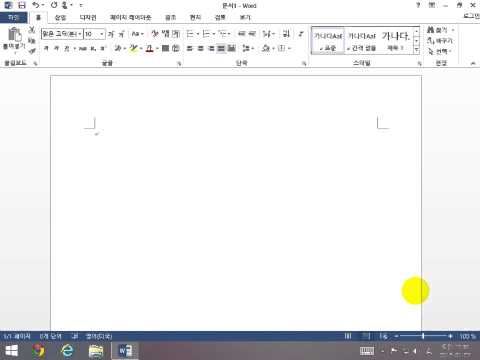
Task: Select the No Spacing style
Action: 362,41
